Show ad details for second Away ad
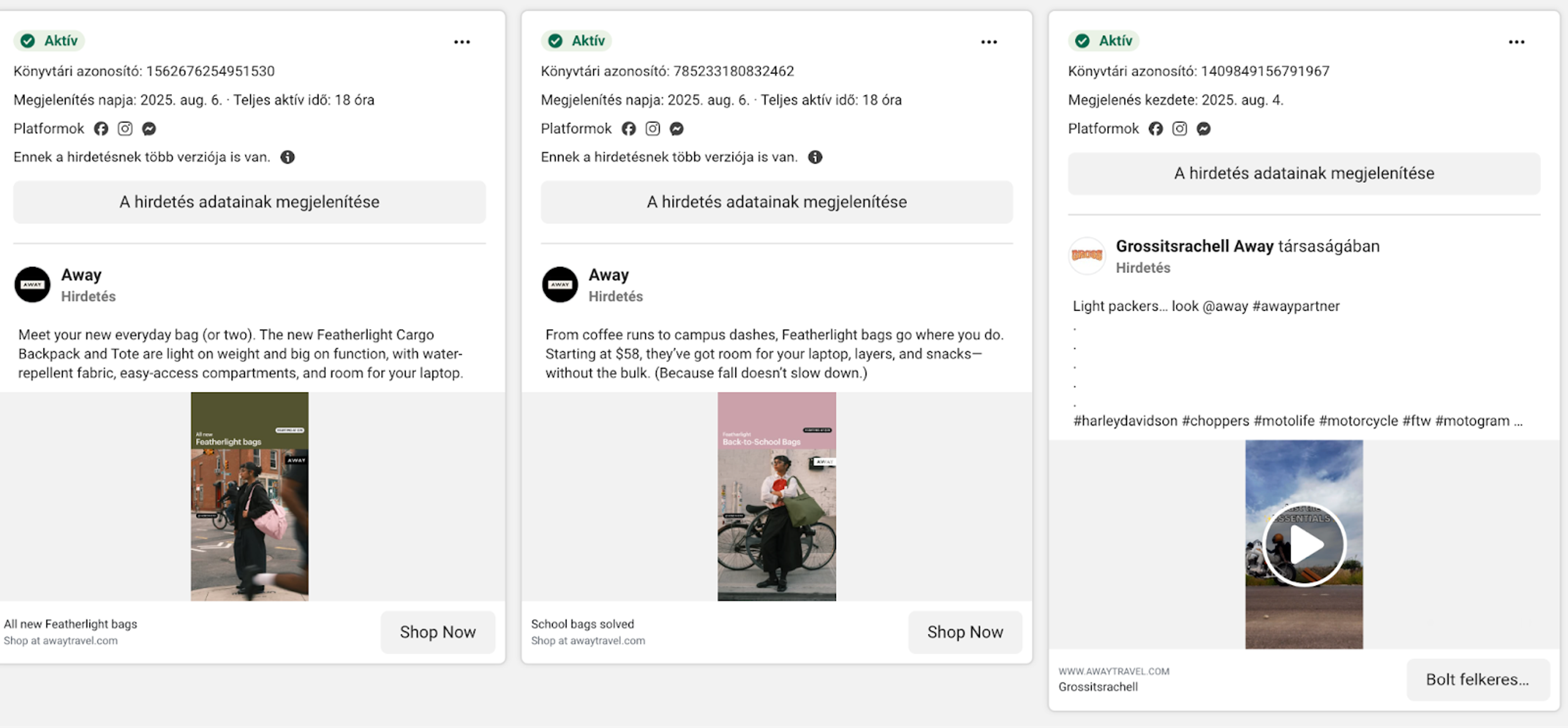 click(x=777, y=202)
